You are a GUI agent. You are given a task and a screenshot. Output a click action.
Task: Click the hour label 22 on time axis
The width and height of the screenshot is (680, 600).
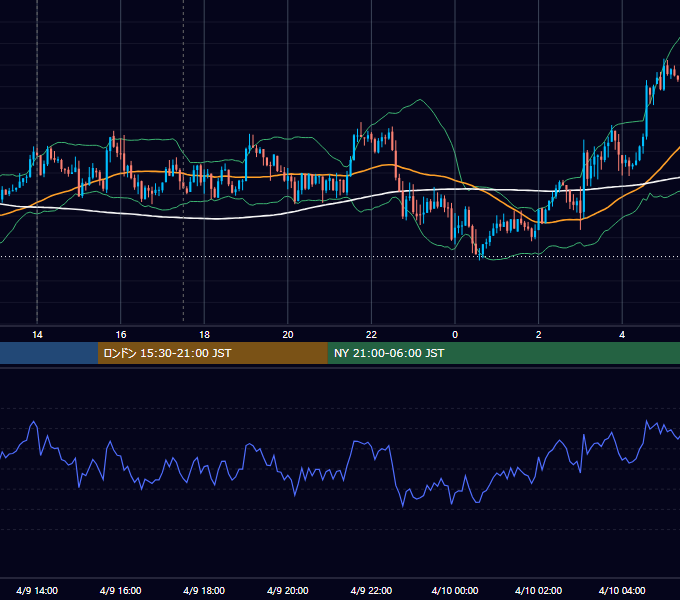(x=371, y=335)
